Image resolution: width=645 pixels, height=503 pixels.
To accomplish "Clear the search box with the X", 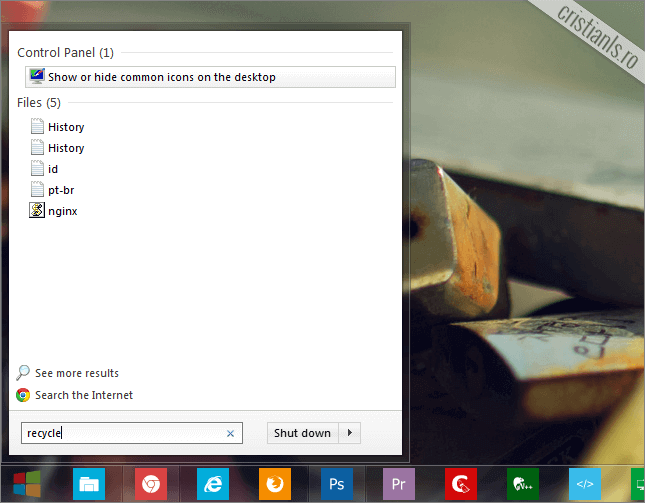I will [230, 434].
